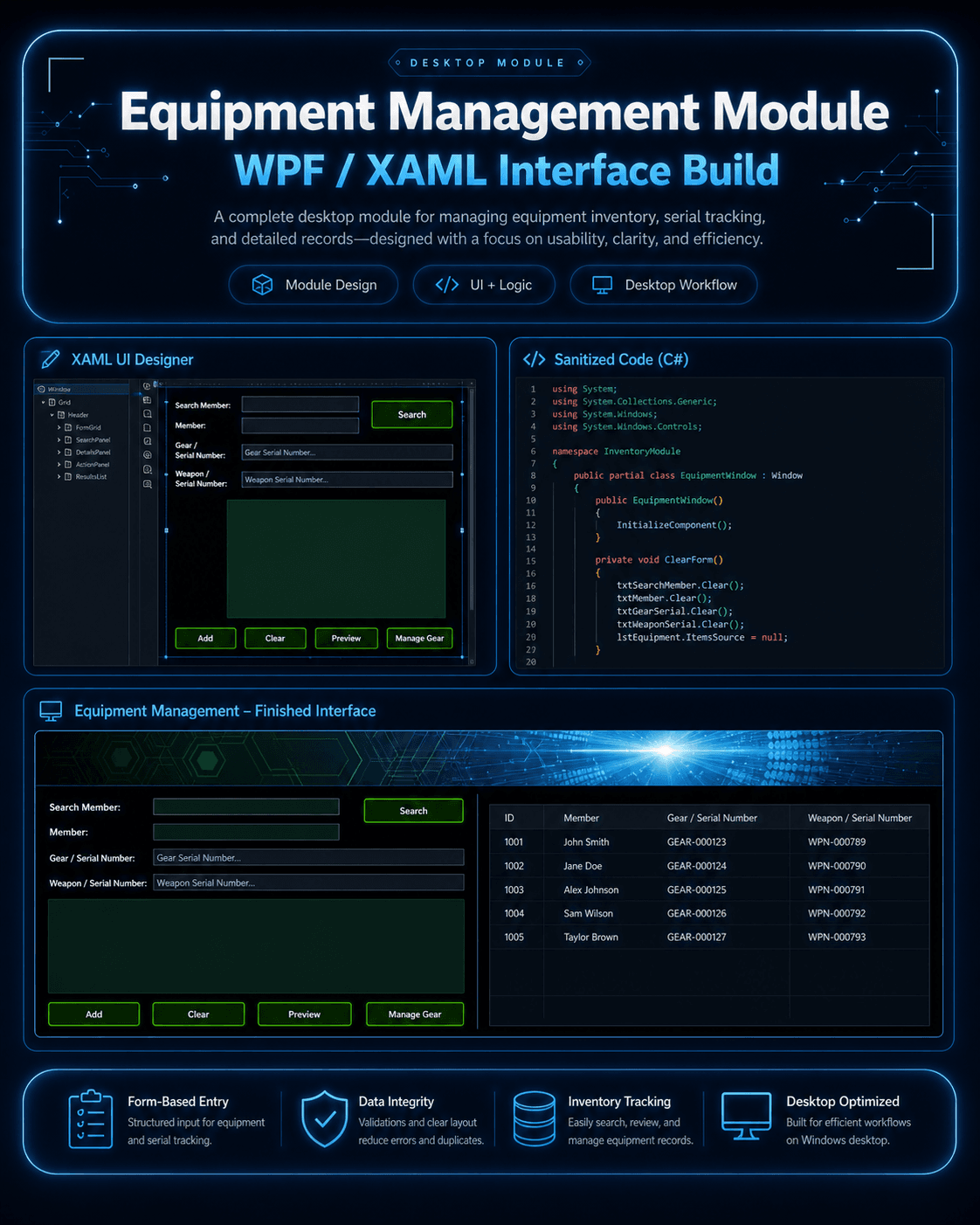Click the cube icon beside Module Design
Screen dimensions: 980x1225
click(262, 285)
